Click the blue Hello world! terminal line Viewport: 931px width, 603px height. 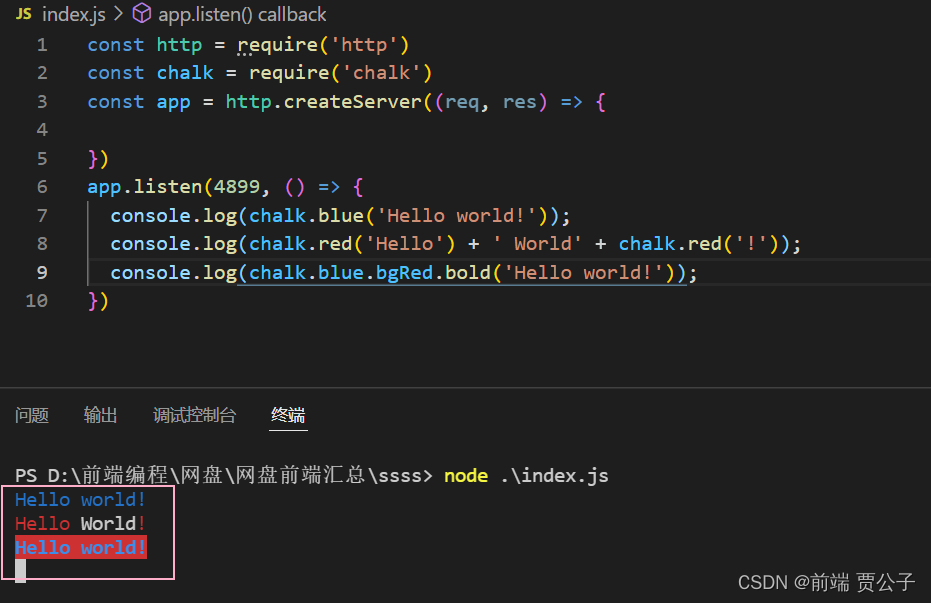80,499
